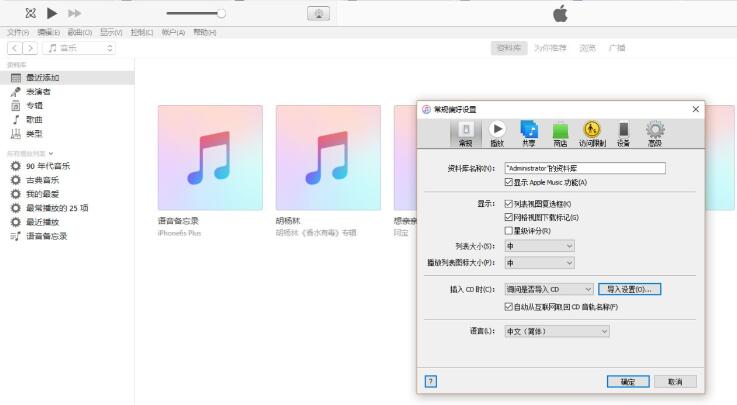
Task: Toggle 列表视图复选框 checkbox
Action: (x=509, y=204)
